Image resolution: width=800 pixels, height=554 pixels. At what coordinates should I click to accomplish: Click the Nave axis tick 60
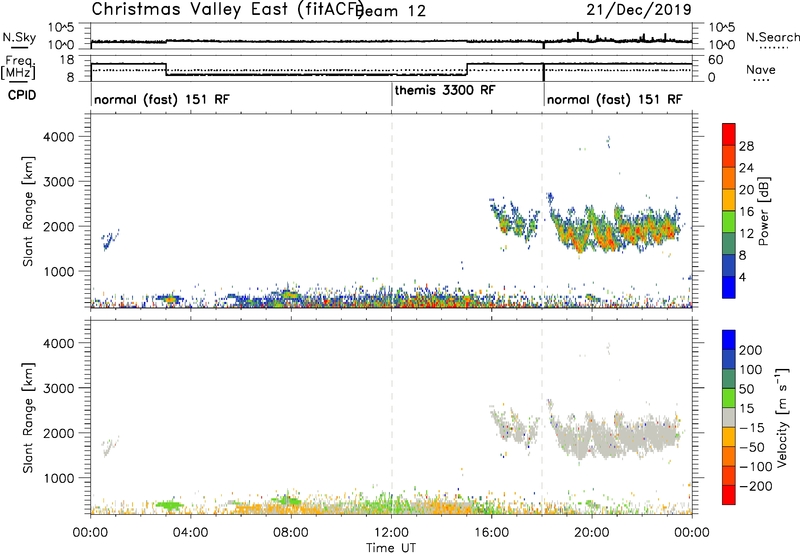(715, 60)
